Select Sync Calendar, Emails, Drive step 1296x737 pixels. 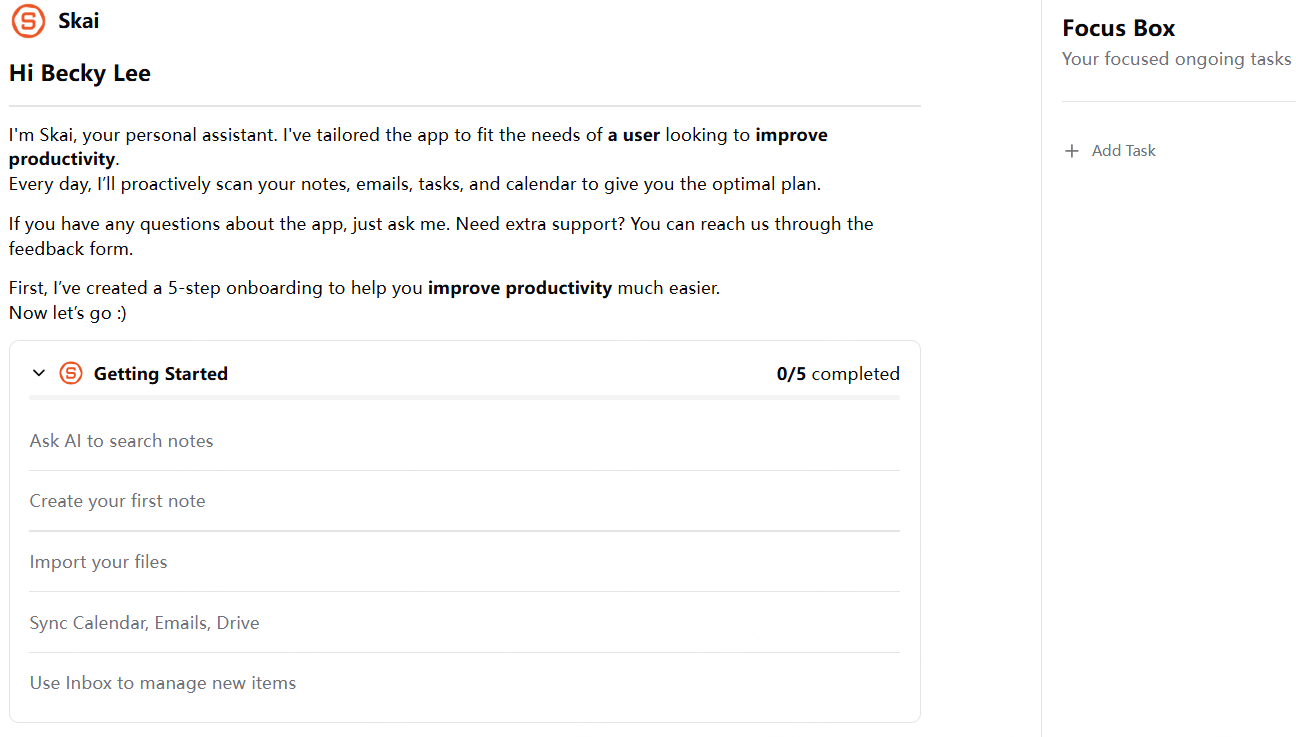click(x=465, y=623)
